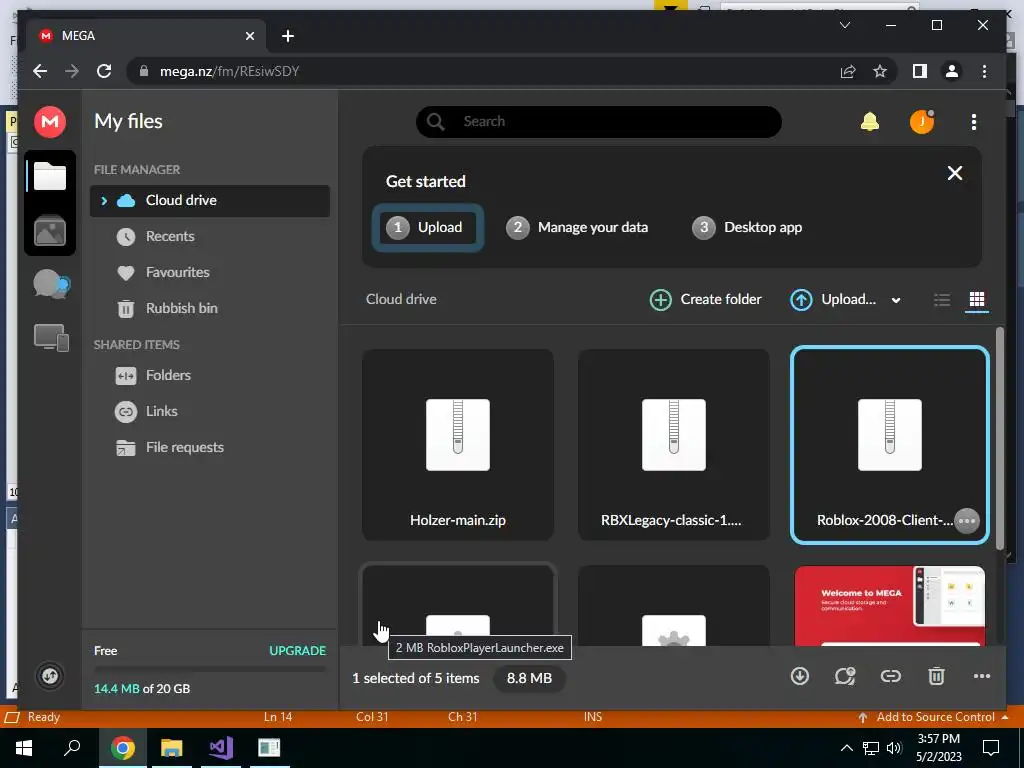Screen dimensions: 1024x768
Task: Open the Windows Start menu
Action: coord(24,747)
